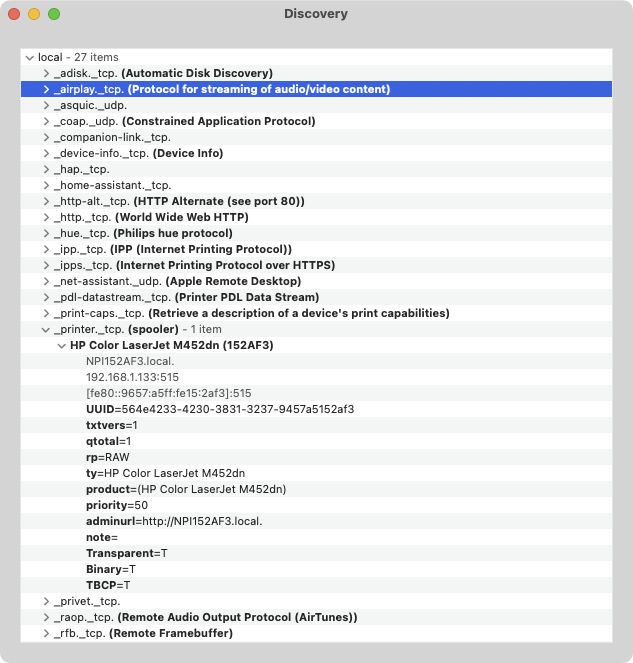Expand the _raop._tcp. chevron
Viewport: 633px width, 663px height.
point(46,617)
